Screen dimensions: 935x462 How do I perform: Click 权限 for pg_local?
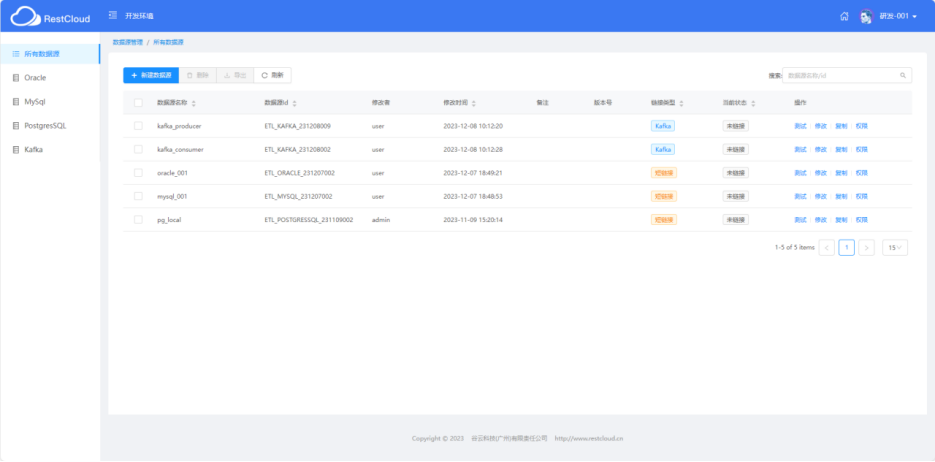tap(862, 219)
